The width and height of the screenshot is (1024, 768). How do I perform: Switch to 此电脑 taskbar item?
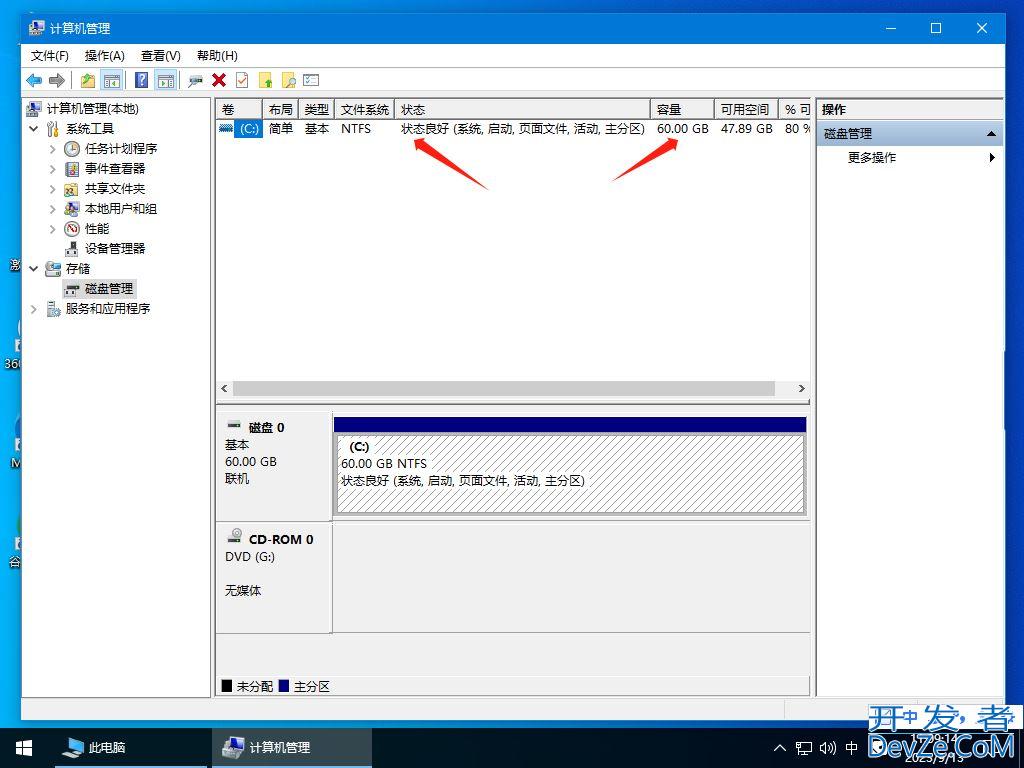[131, 748]
